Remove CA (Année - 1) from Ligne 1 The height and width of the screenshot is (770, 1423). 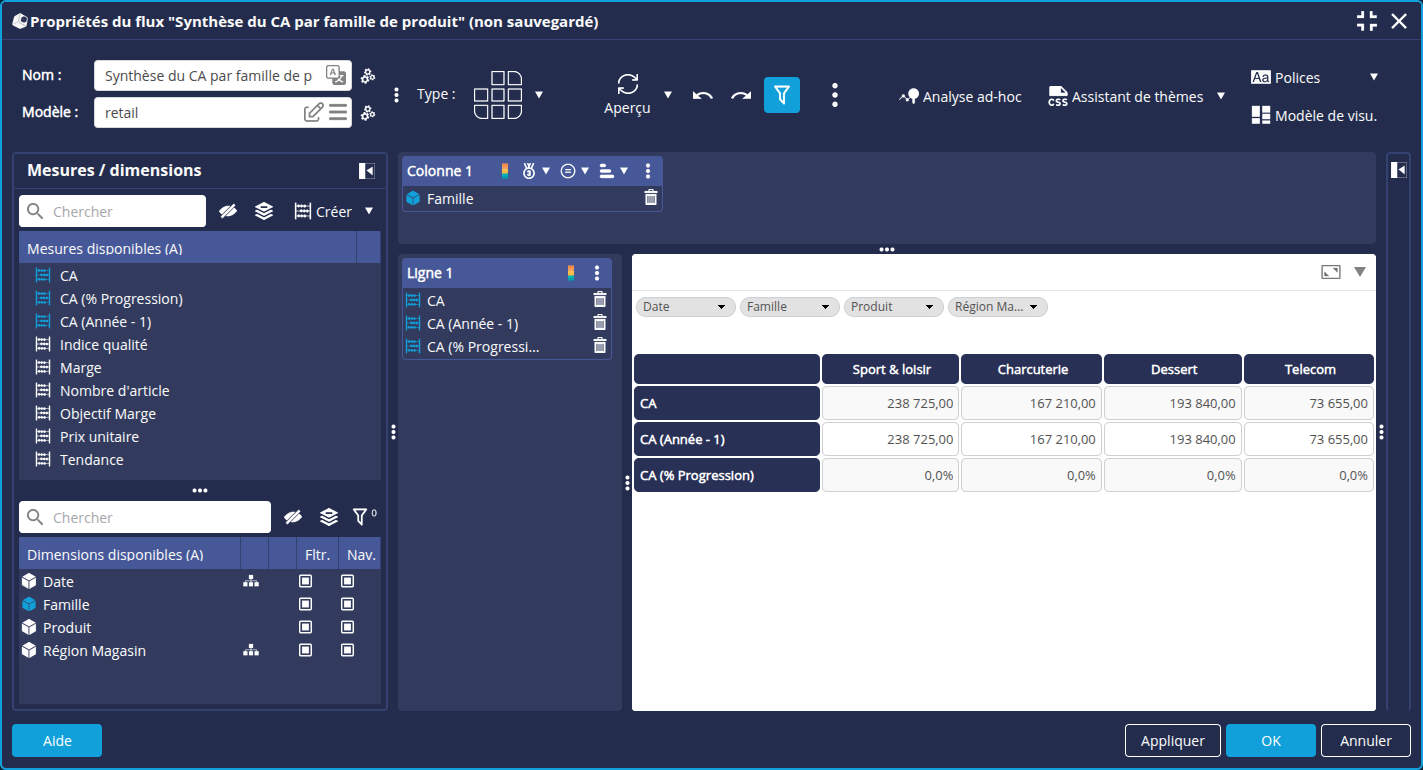[x=600, y=323]
